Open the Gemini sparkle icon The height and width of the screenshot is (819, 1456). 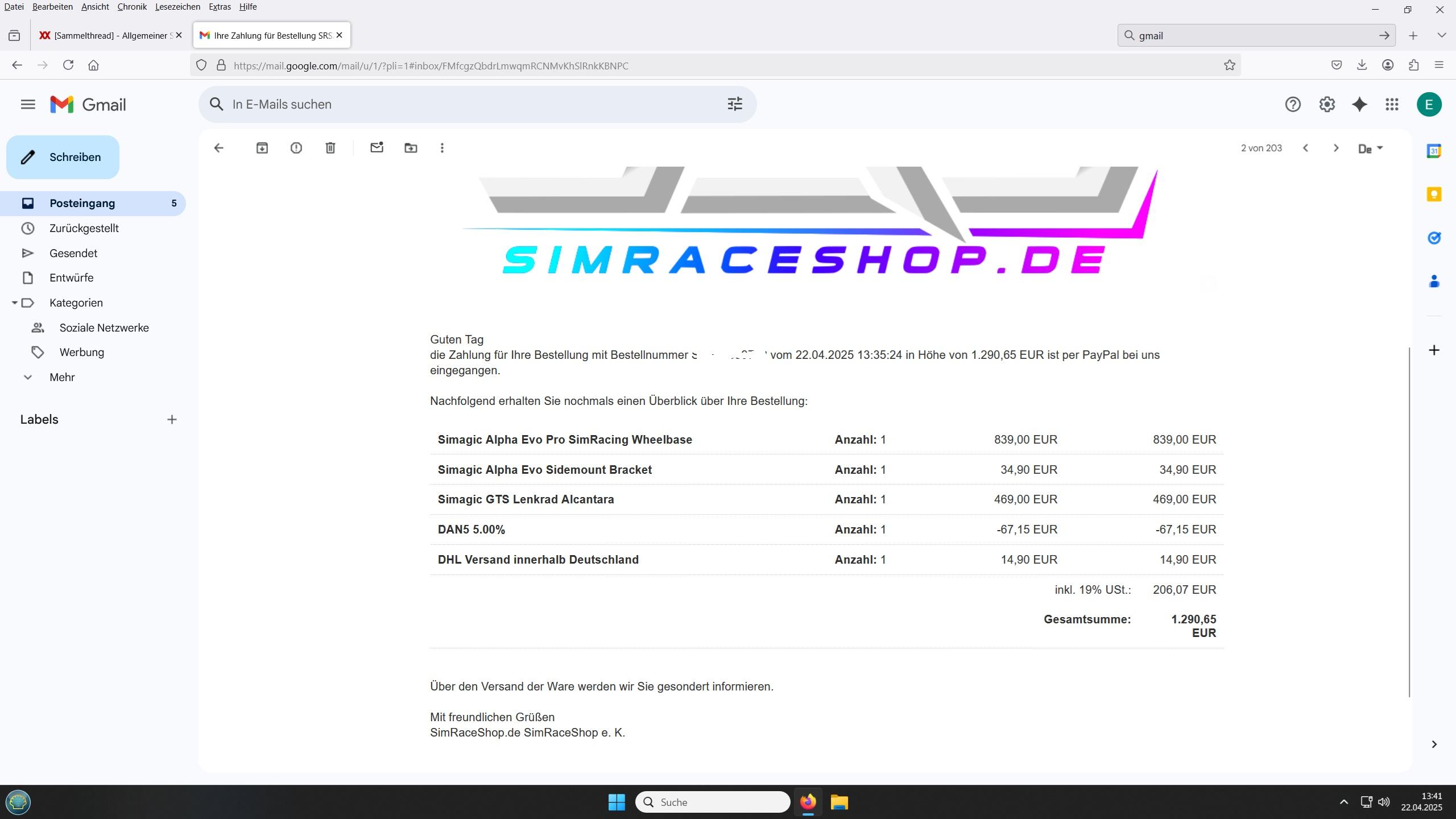pyautogui.click(x=1359, y=104)
